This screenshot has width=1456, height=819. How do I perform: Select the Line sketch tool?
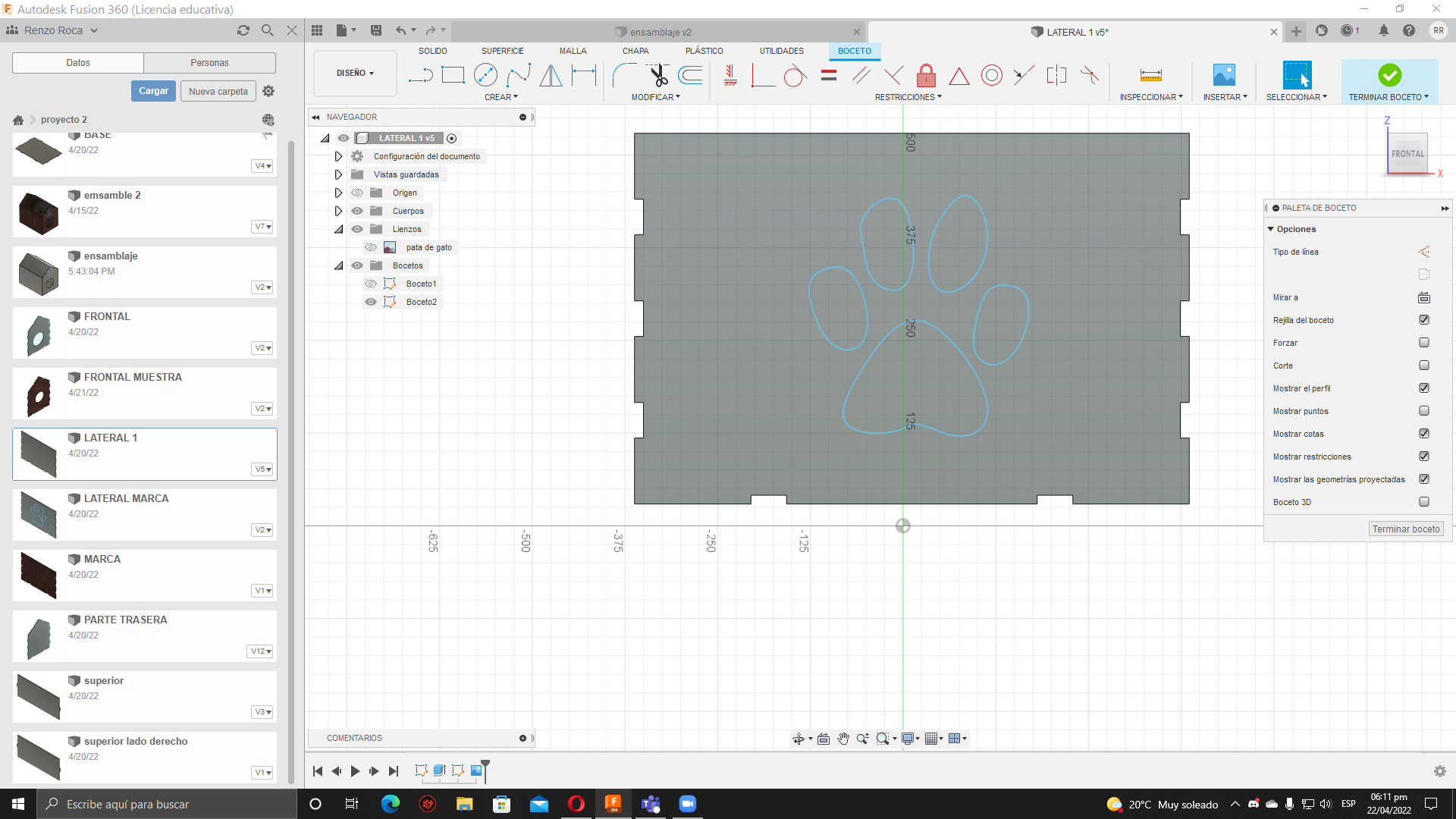419,75
